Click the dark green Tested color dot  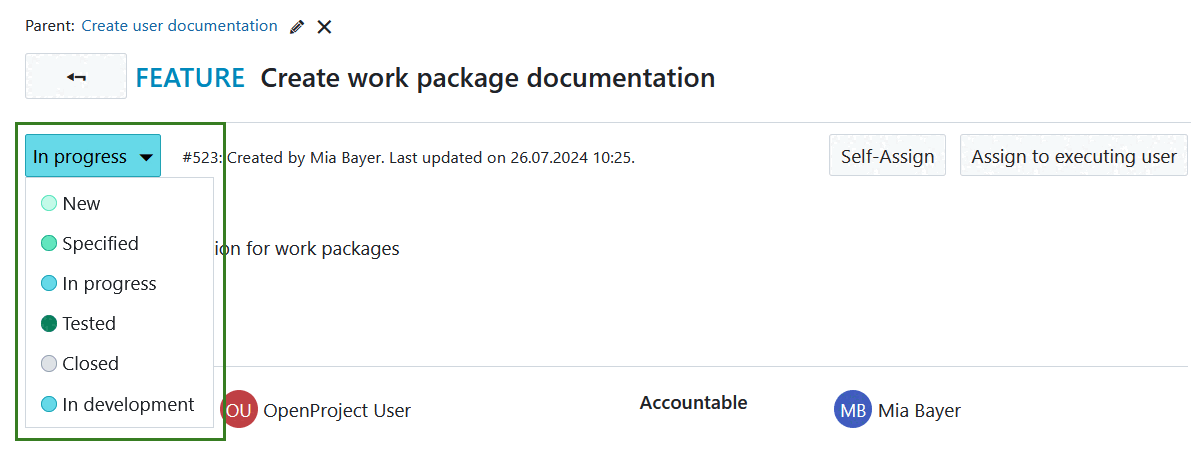[49, 323]
